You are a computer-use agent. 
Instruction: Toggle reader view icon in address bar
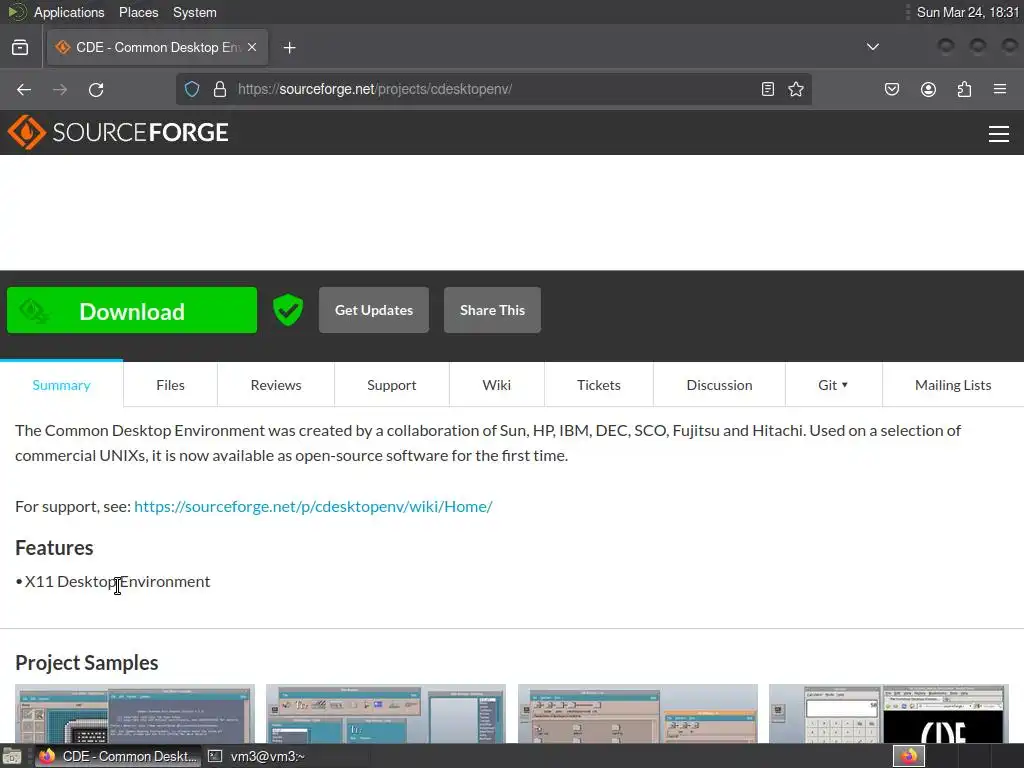768,89
